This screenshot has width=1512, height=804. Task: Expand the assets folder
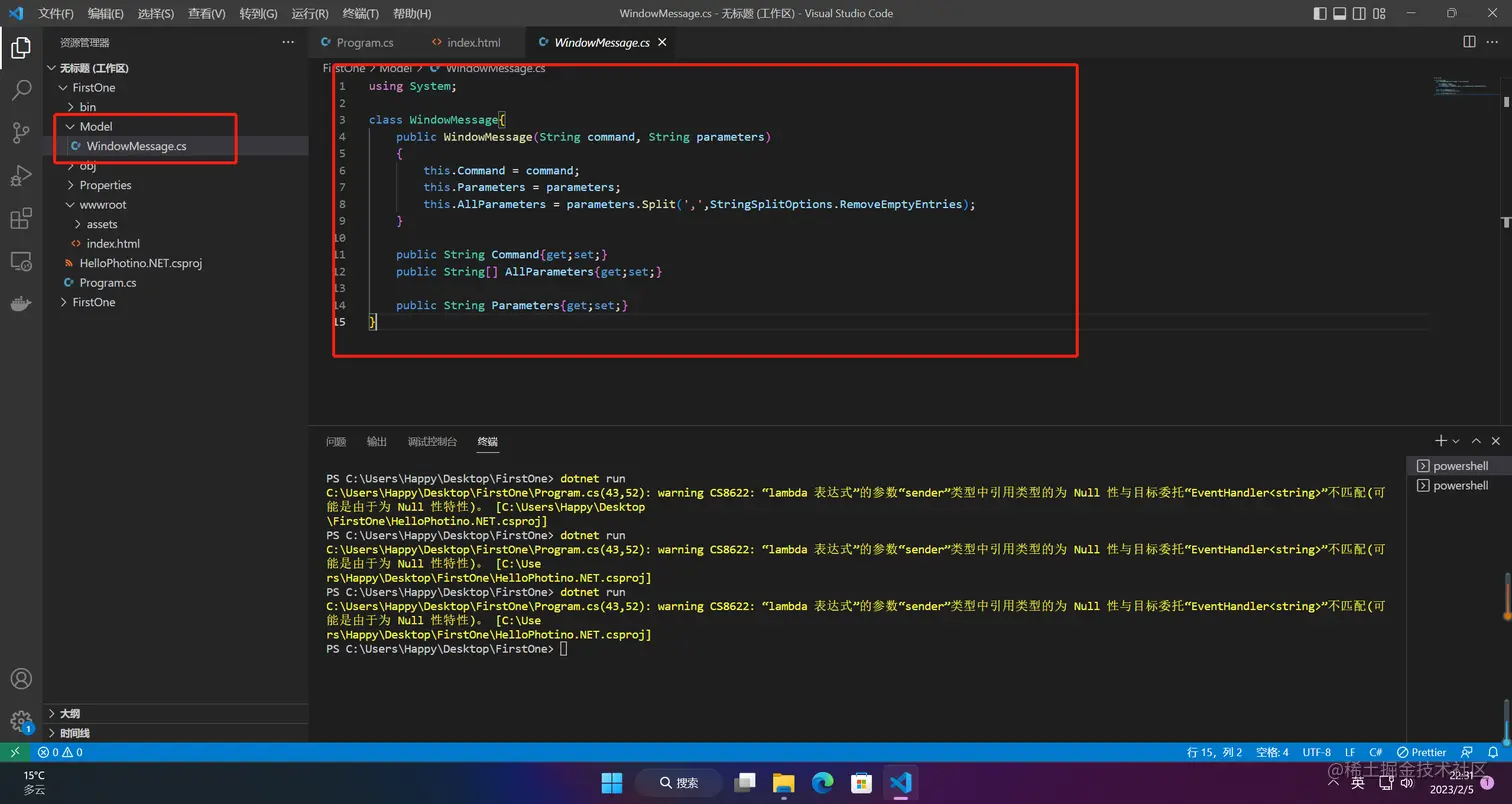coord(176,224)
